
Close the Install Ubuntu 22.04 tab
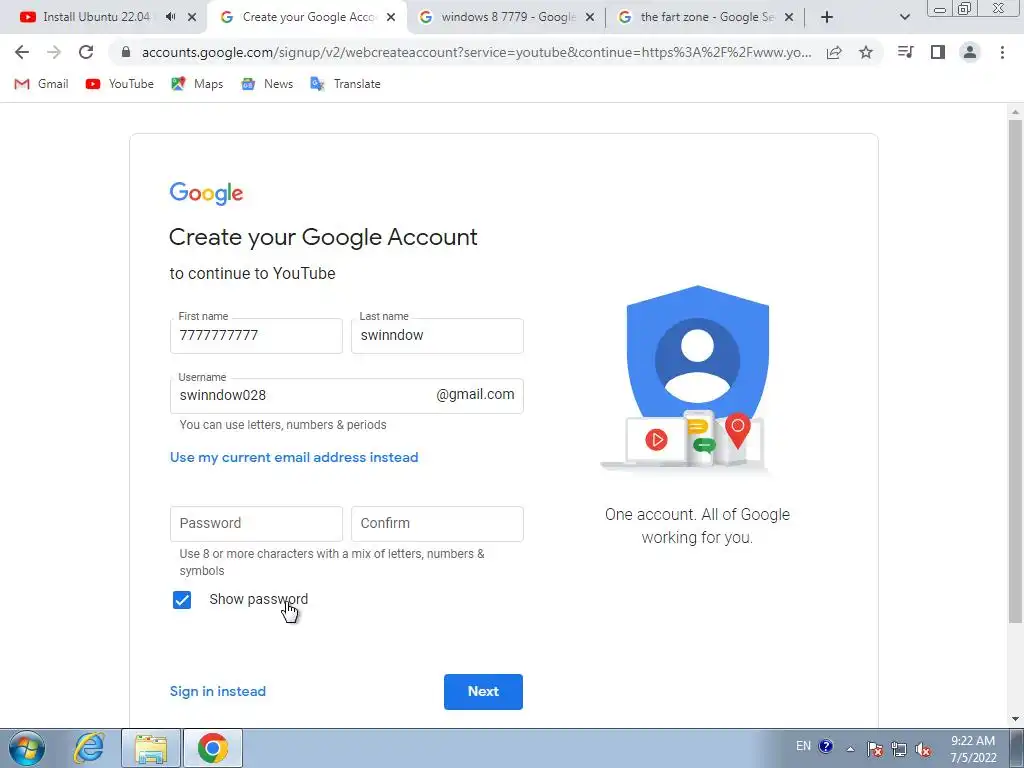point(192,18)
